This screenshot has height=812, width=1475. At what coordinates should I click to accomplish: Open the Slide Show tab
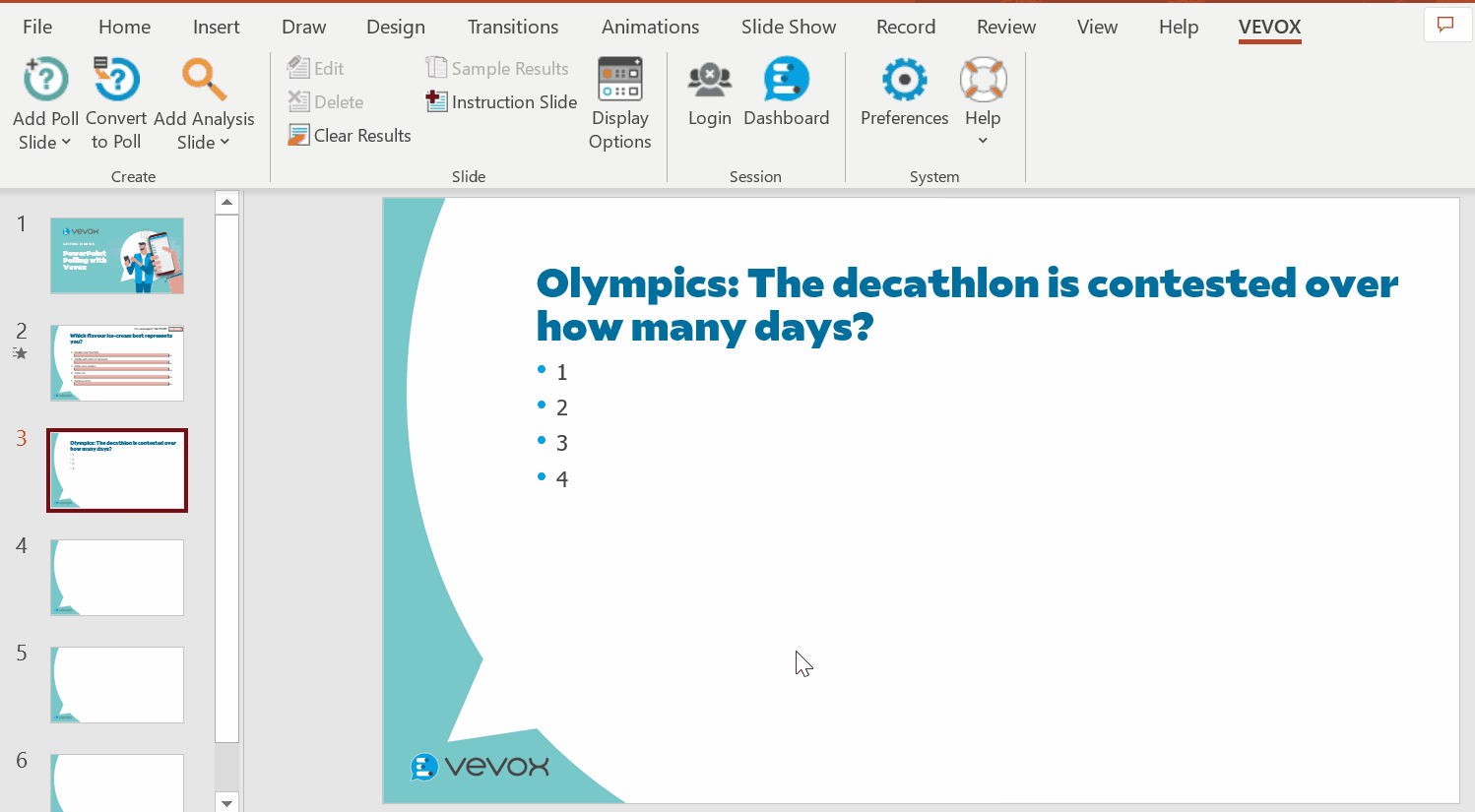click(788, 27)
